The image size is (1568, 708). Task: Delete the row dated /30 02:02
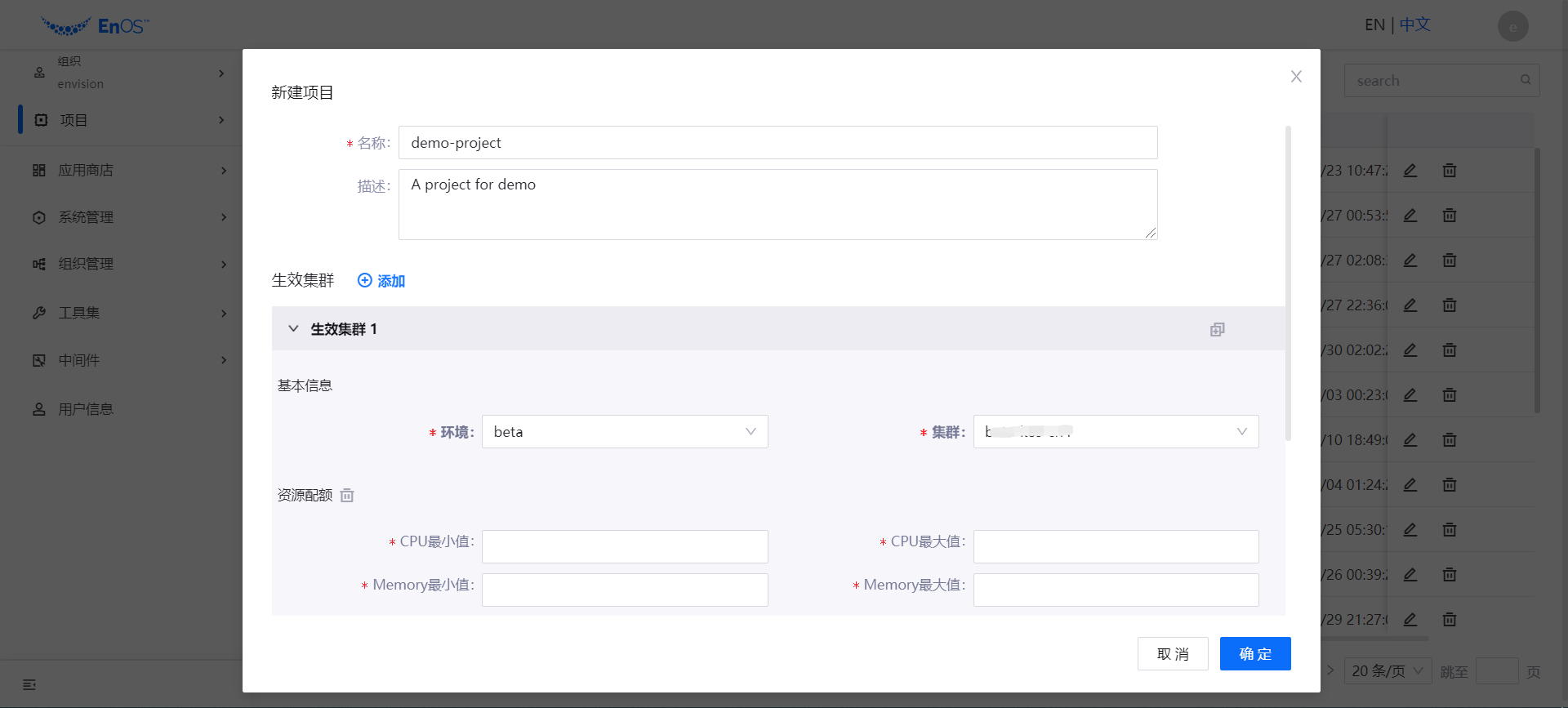[1450, 350]
